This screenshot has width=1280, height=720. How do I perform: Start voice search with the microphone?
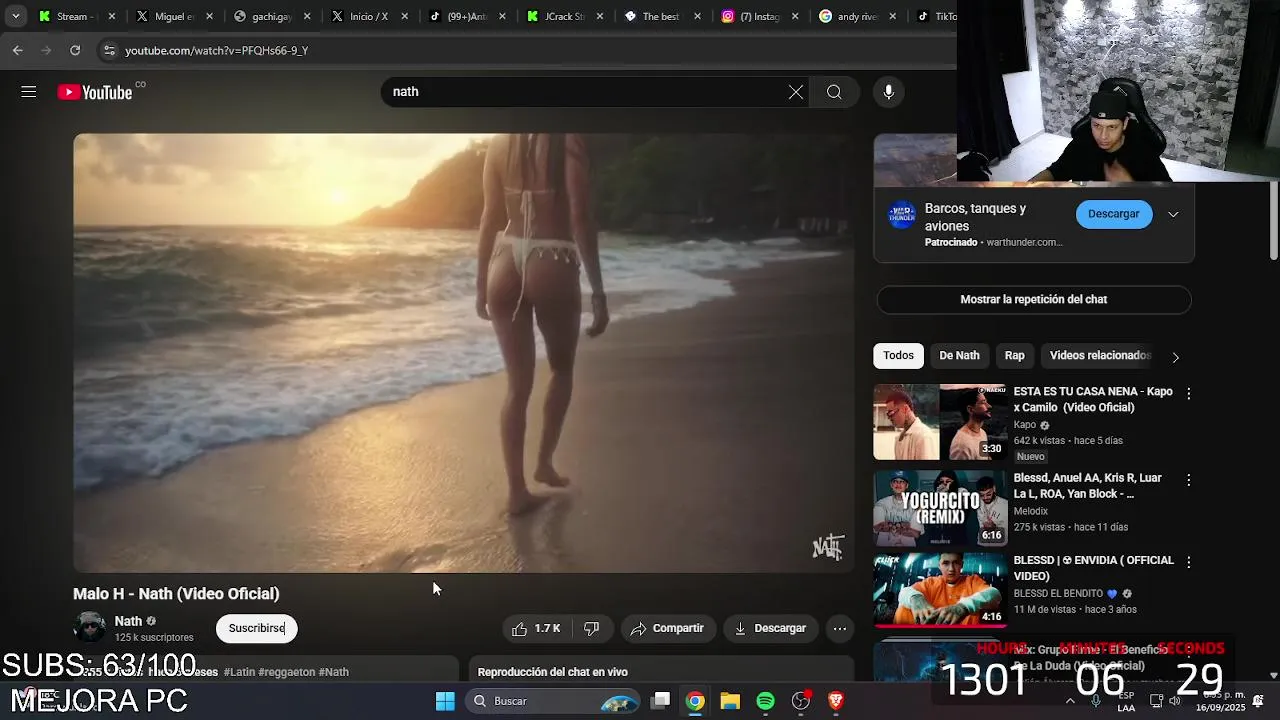(x=888, y=92)
